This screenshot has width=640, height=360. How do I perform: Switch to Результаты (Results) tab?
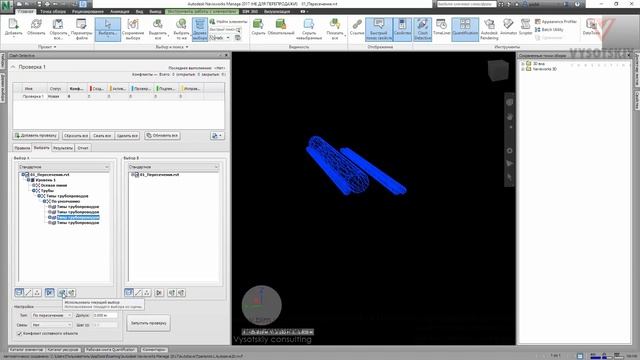63,148
